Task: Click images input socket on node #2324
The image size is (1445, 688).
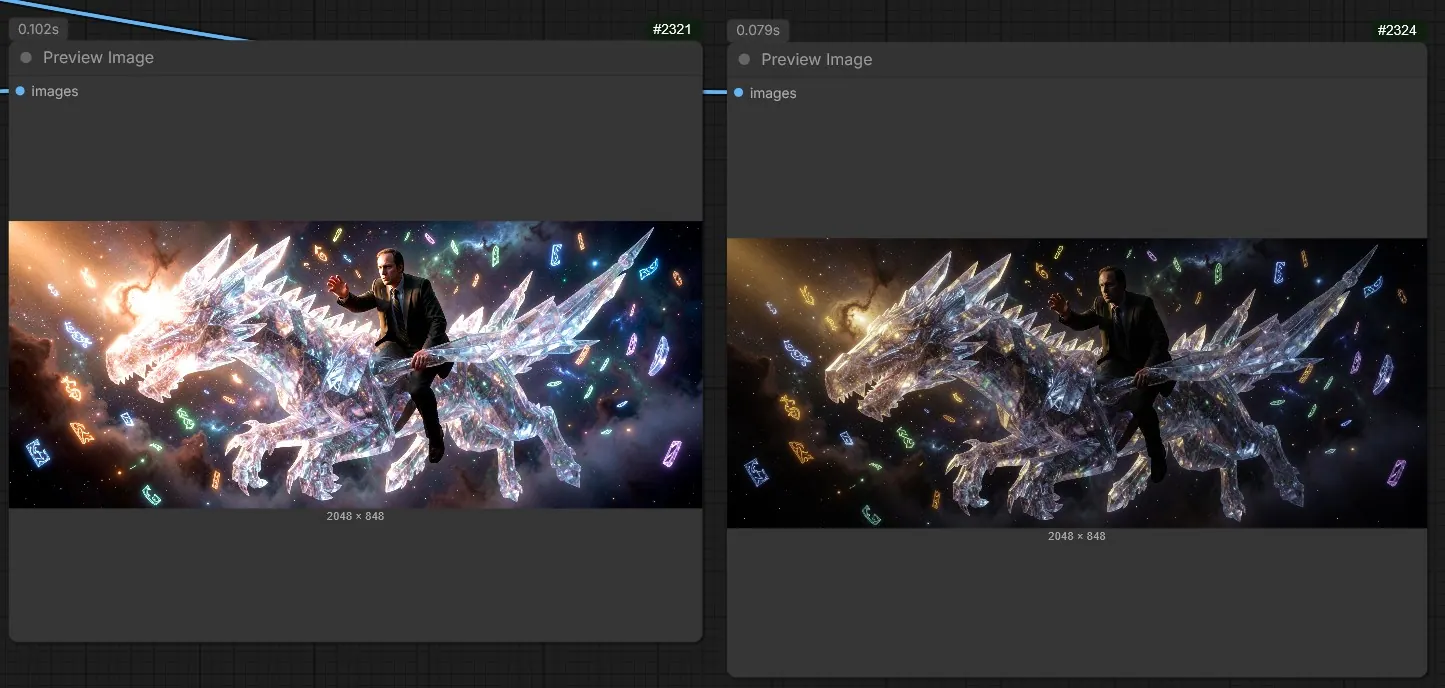Action: pos(738,93)
